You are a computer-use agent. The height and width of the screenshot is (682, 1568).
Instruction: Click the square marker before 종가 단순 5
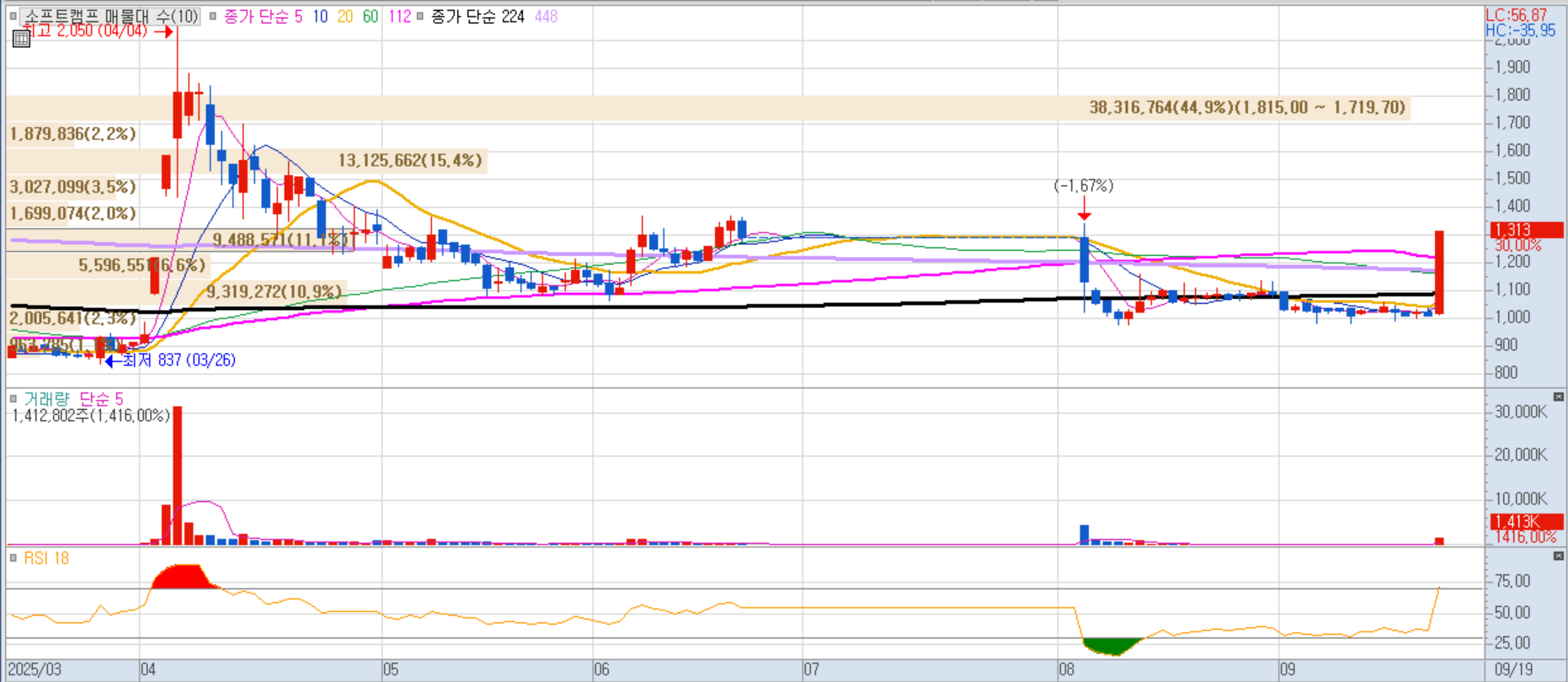point(213,16)
